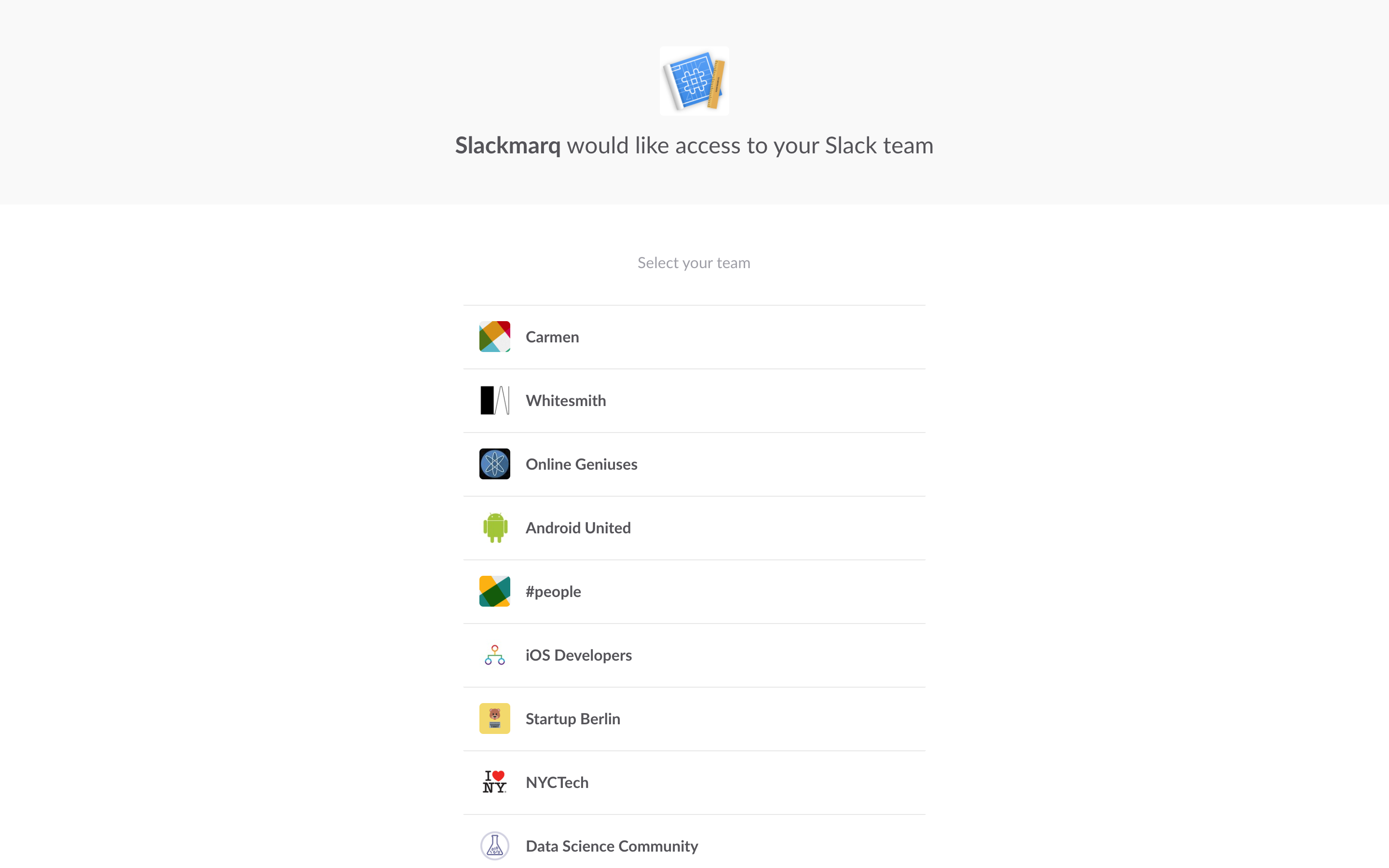Select the Carmen team
The width and height of the screenshot is (1389, 868).
click(x=552, y=337)
